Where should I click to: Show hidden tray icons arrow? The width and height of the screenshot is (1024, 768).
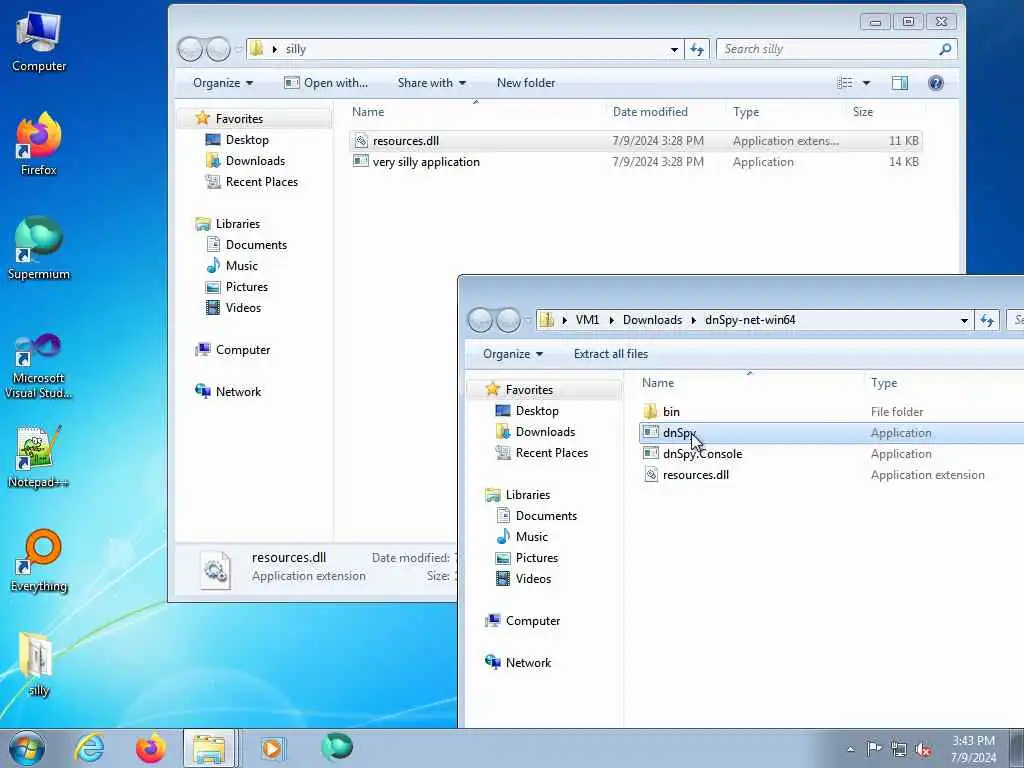point(850,749)
